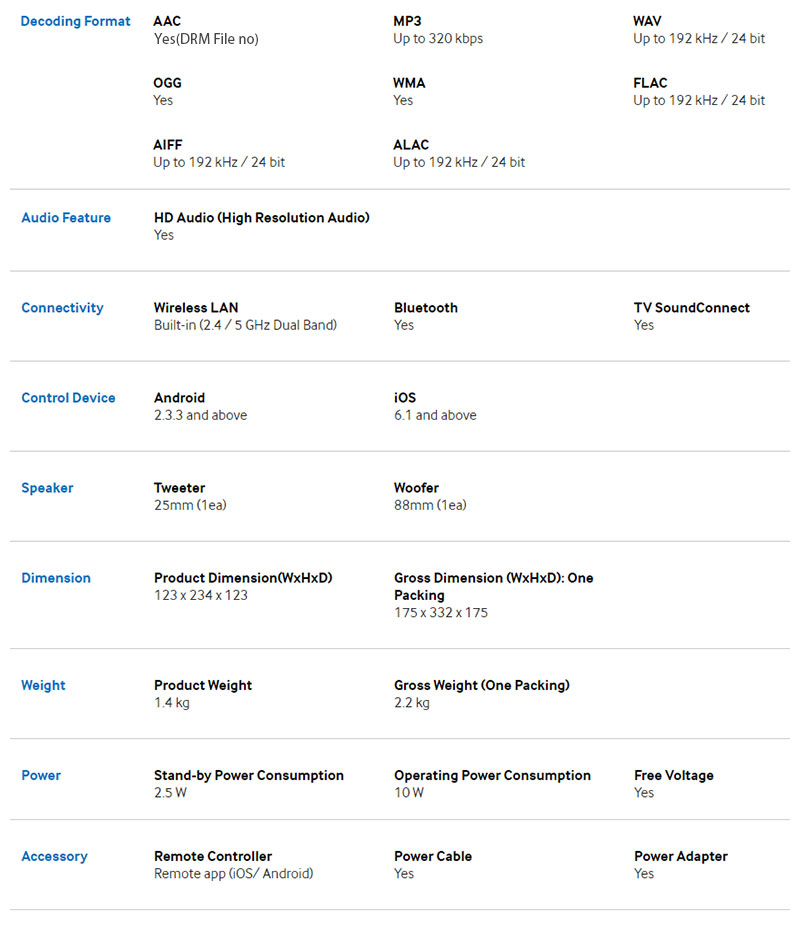Image resolution: width=800 pixels, height=931 pixels.
Task: Click the Stand-by Power Consumption heading
Action: (x=248, y=776)
